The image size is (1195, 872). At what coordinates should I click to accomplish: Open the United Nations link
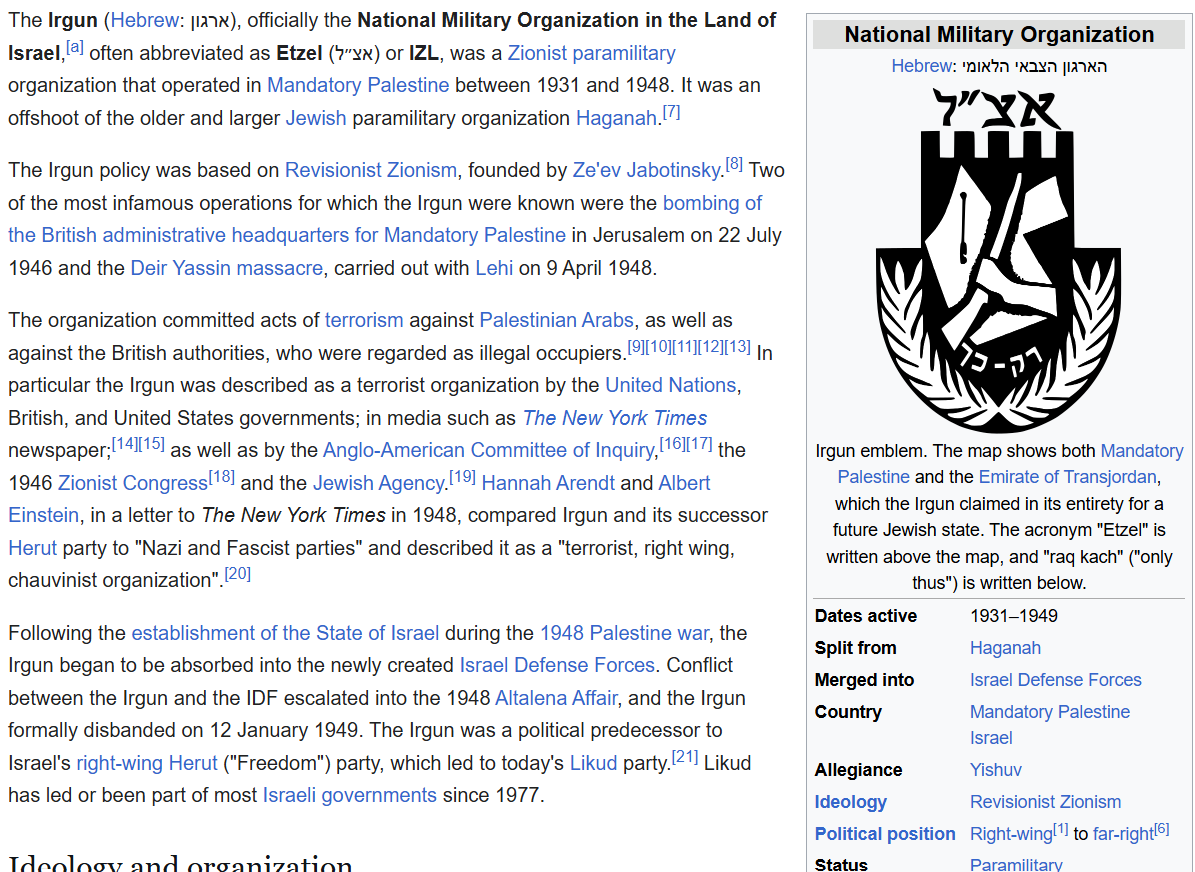671,386
